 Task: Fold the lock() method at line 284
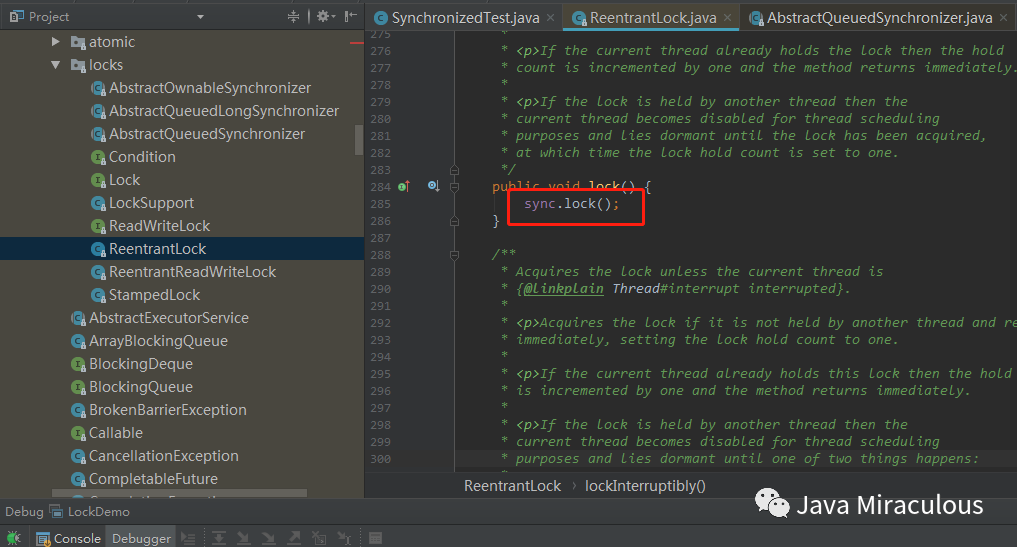(454, 187)
